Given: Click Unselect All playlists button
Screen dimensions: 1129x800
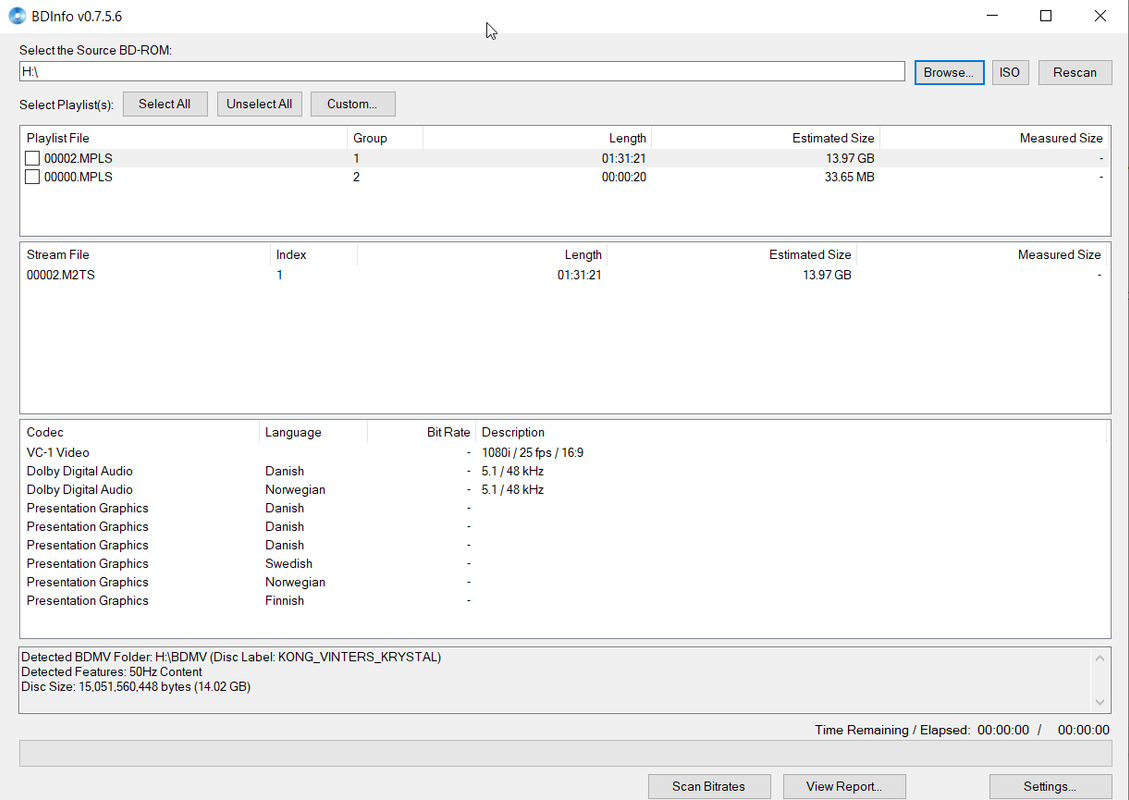Looking at the screenshot, I should [259, 104].
